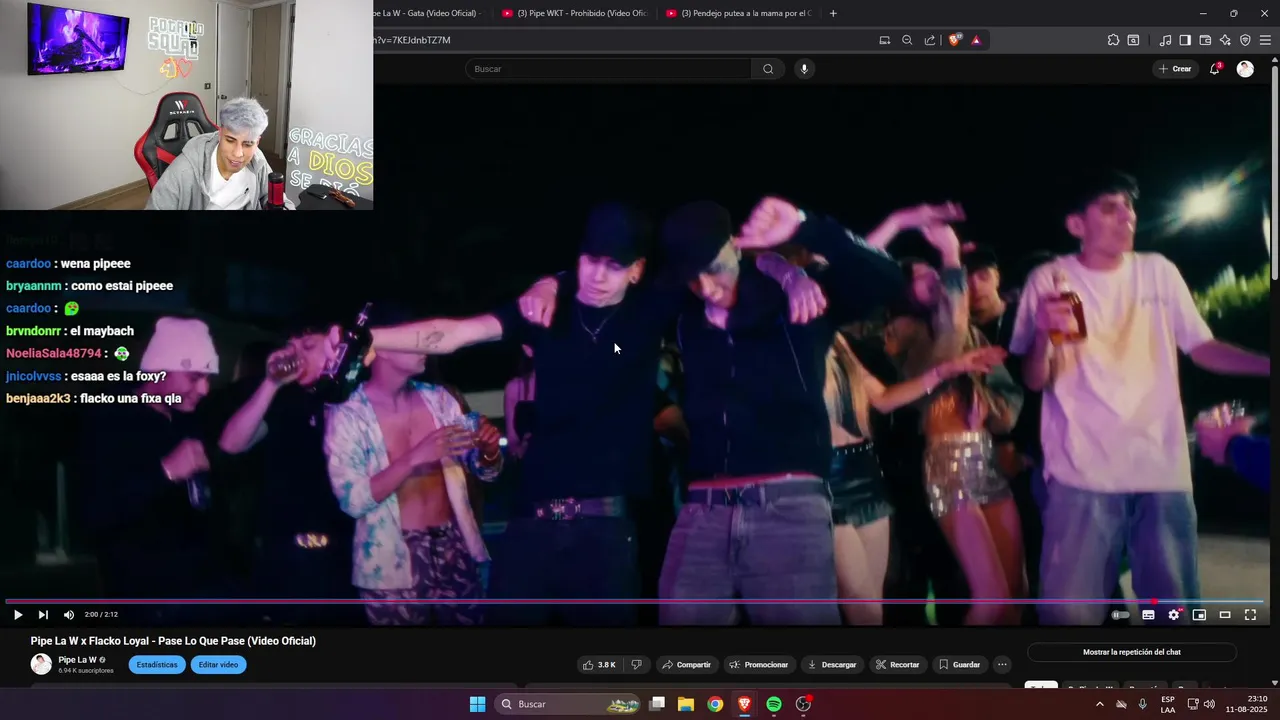Viewport: 1280px width, 720px height.
Task: Focus the YouTube Buscar search field
Action: (608, 69)
